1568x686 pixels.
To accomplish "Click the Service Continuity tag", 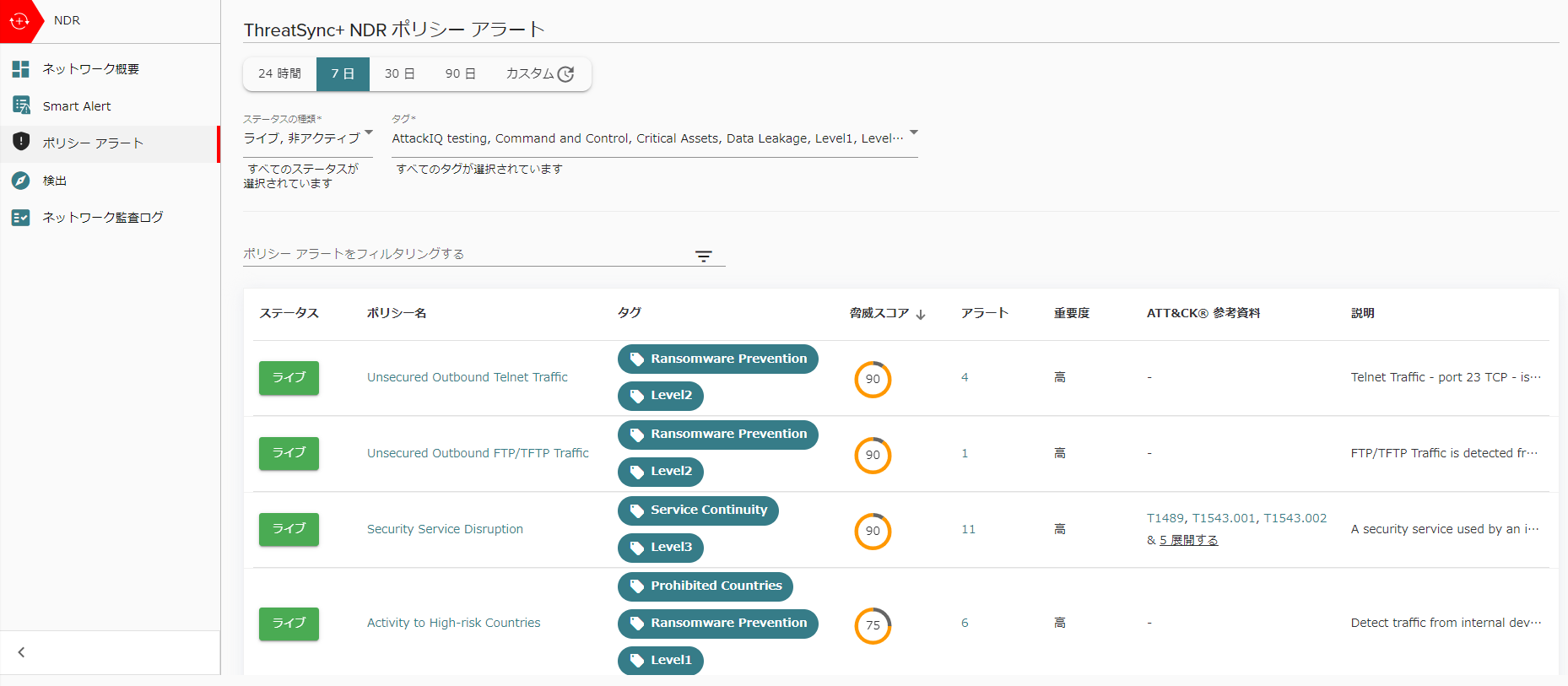I will 698,510.
